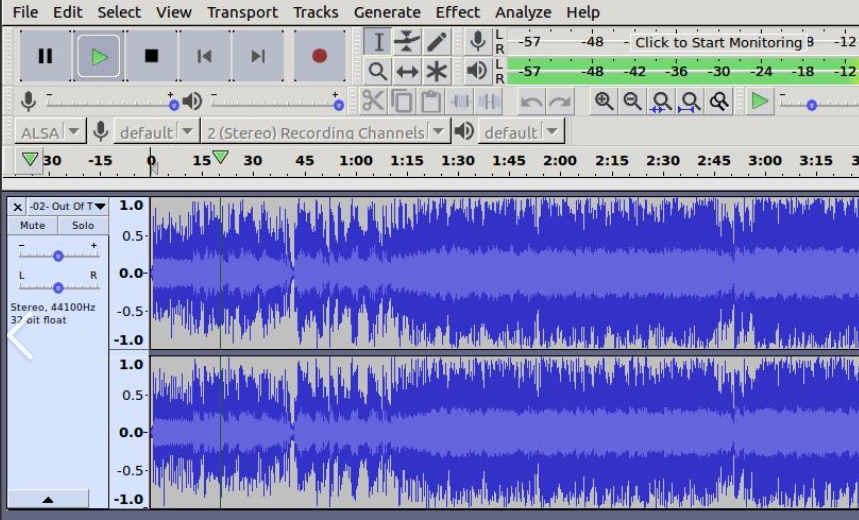Click the playback meter speaker icon
859x520 pixels.
[x=477, y=71]
